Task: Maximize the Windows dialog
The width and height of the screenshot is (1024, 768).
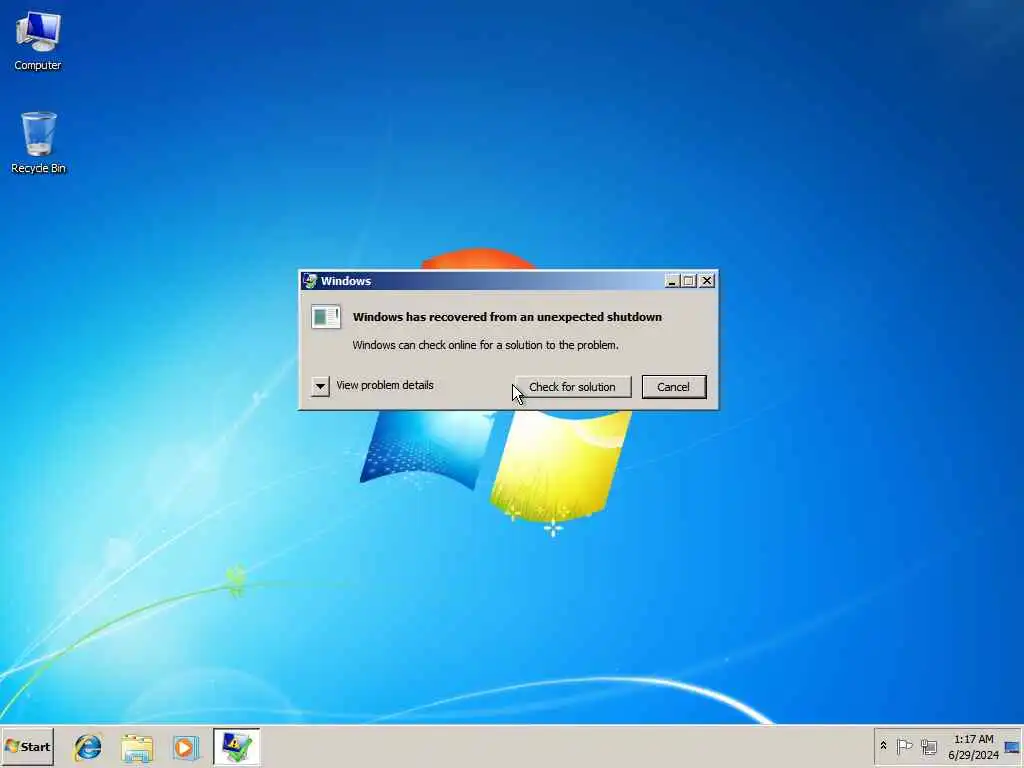Action: [x=688, y=281]
